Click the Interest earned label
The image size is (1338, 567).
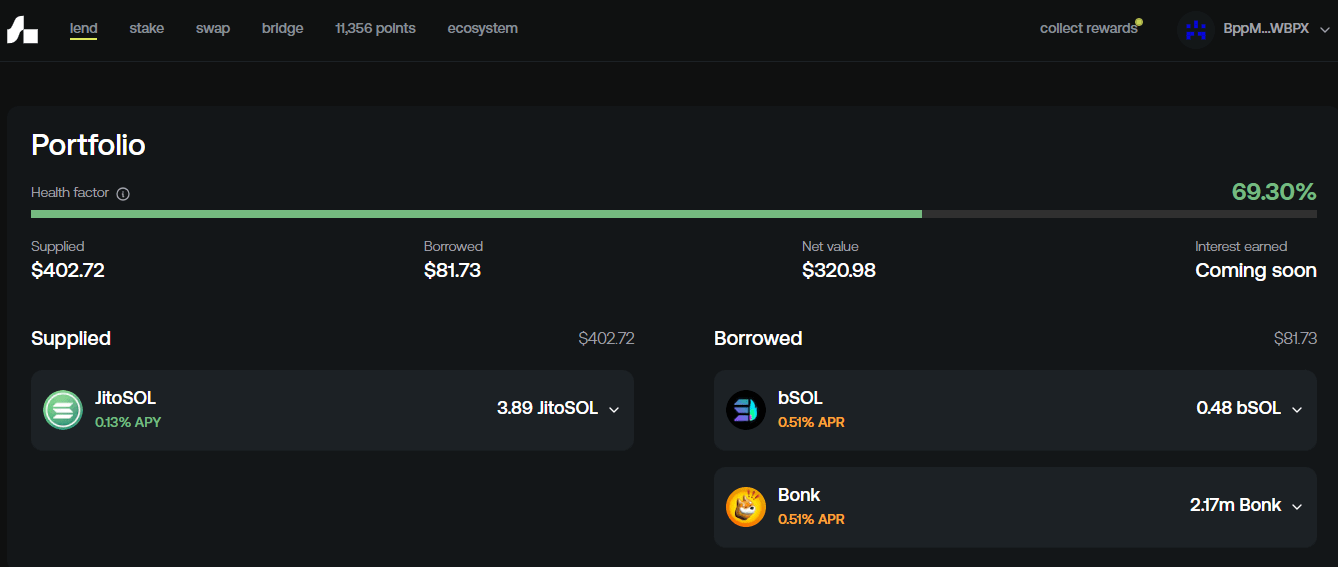pos(1241,246)
